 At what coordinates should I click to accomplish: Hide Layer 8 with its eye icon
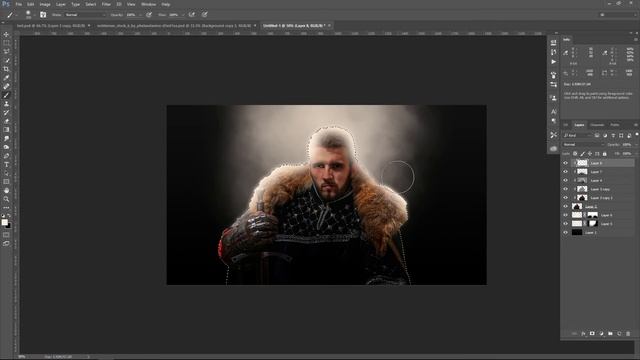(x=566, y=163)
